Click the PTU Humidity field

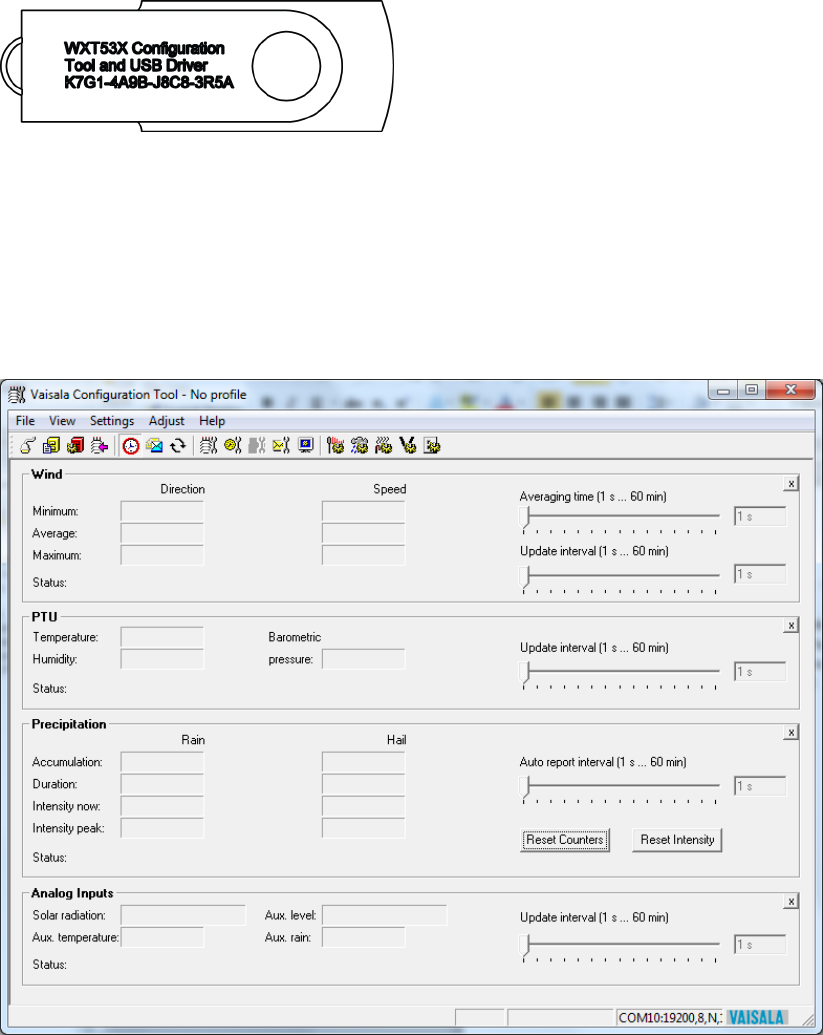click(162, 659)
